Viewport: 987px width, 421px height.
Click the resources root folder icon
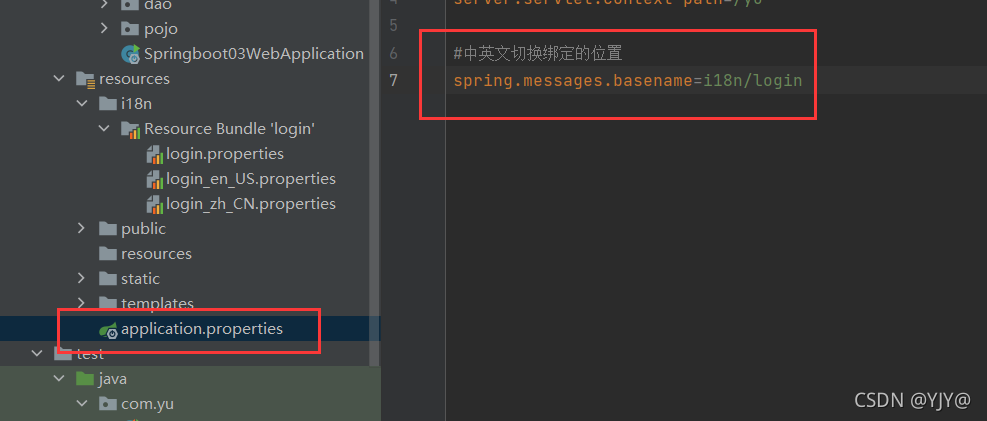(85, 79)
